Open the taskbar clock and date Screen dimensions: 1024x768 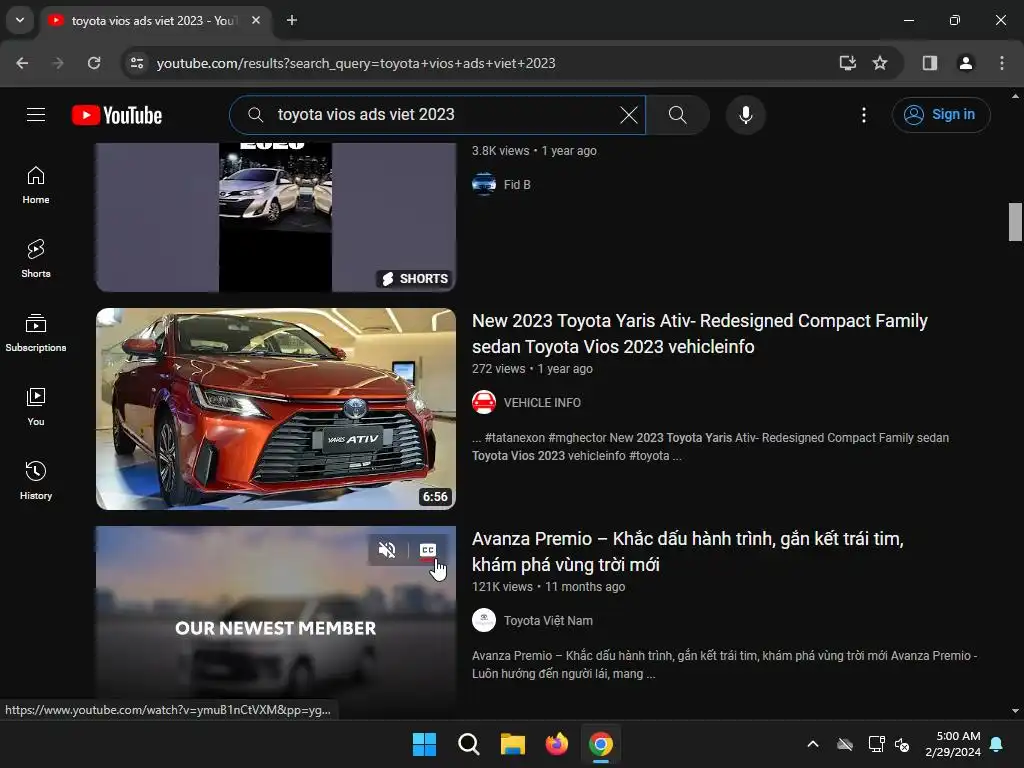pyautogui.click(x=953, y=744)
